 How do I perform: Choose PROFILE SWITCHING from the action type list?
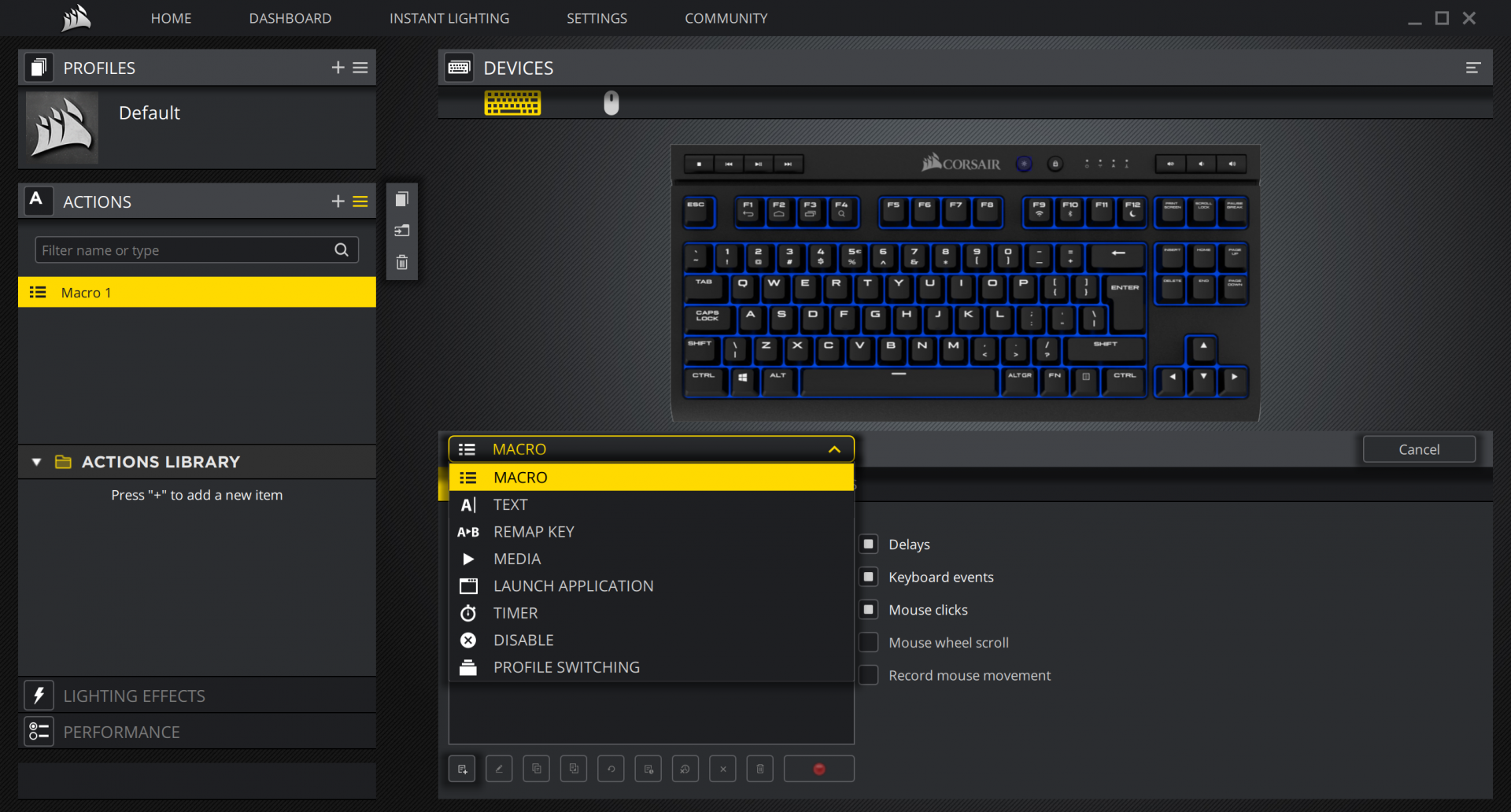652,667
